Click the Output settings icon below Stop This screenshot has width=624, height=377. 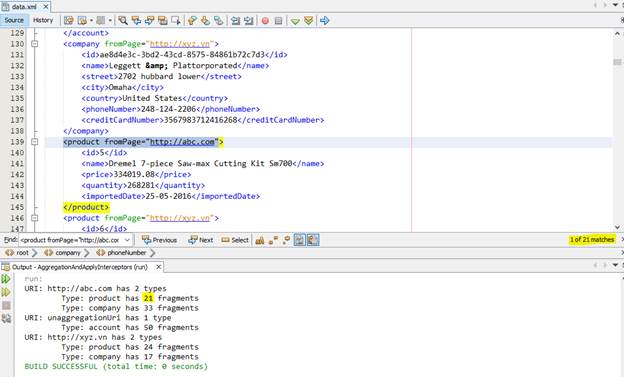coord(6,318)
